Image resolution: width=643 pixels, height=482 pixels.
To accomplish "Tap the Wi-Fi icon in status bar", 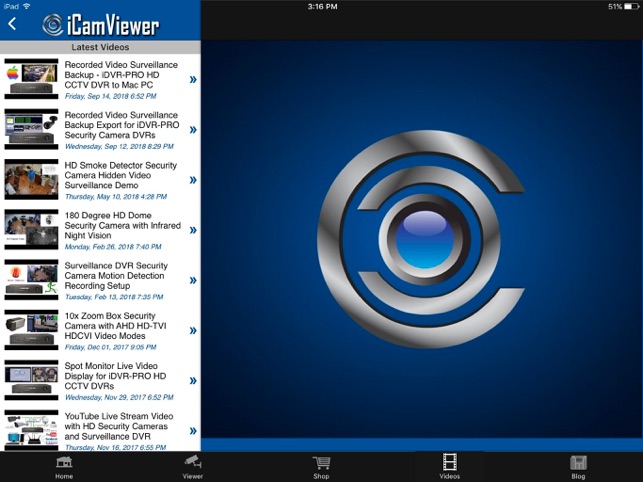I will pyautogui.click(x=27, y=6).
